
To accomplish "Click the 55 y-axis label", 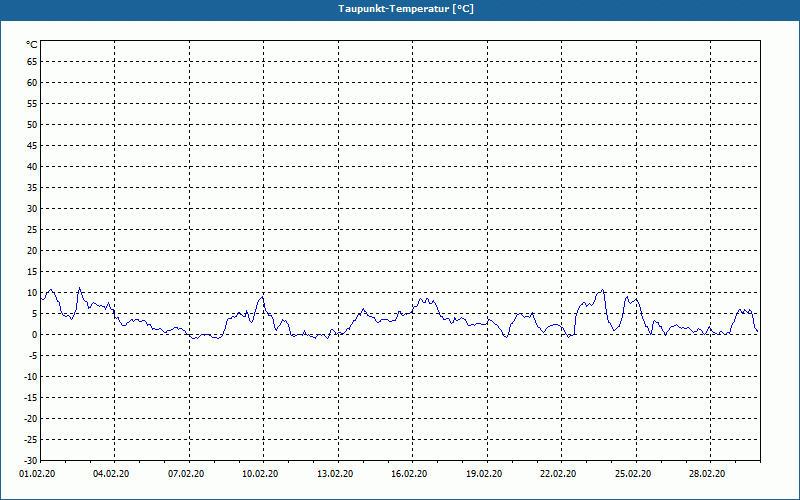I will pos(32,104).
